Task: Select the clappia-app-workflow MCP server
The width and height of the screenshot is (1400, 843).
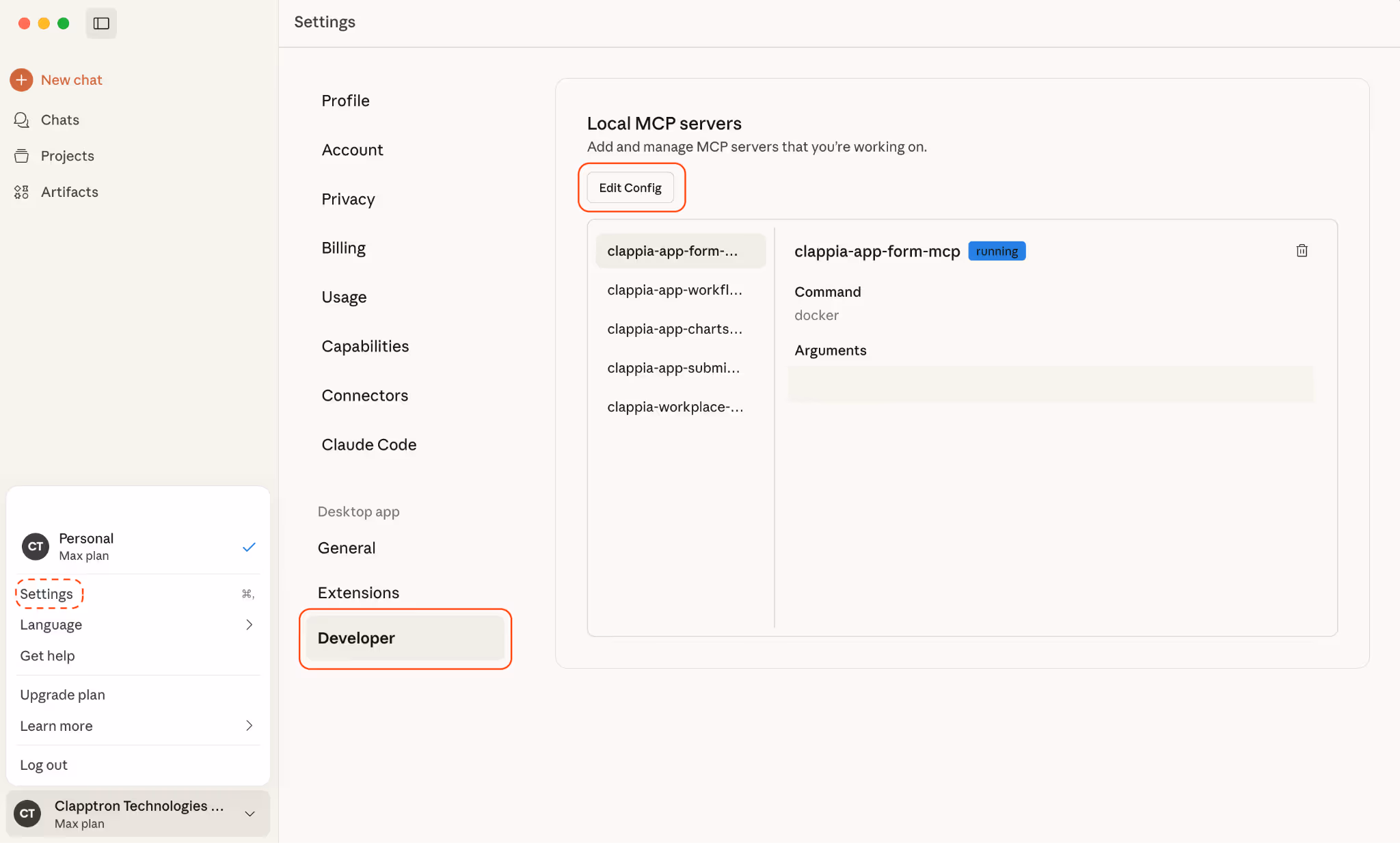Action: tap(675, 290)
